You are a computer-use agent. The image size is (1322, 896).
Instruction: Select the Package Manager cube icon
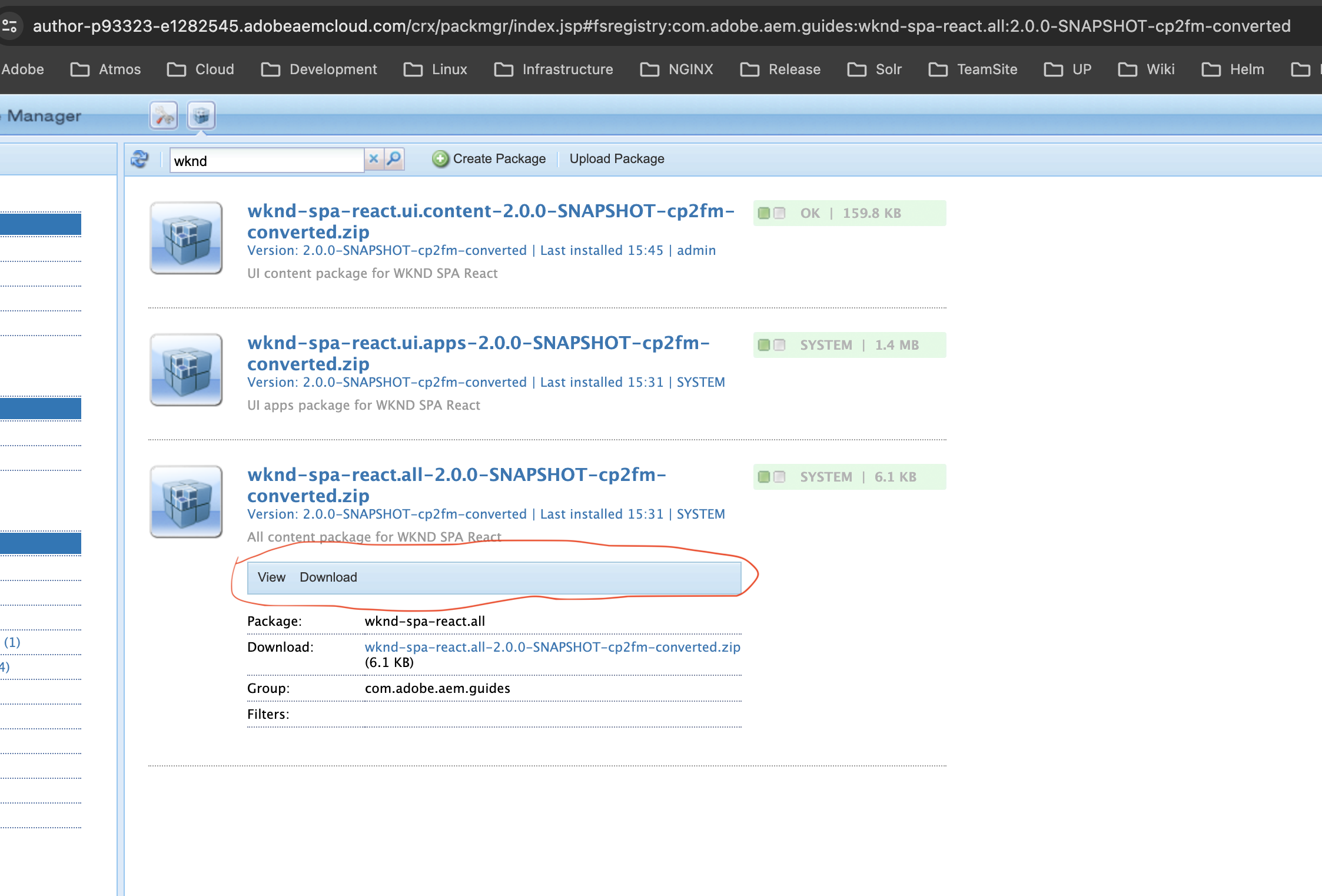pos(200,115)
